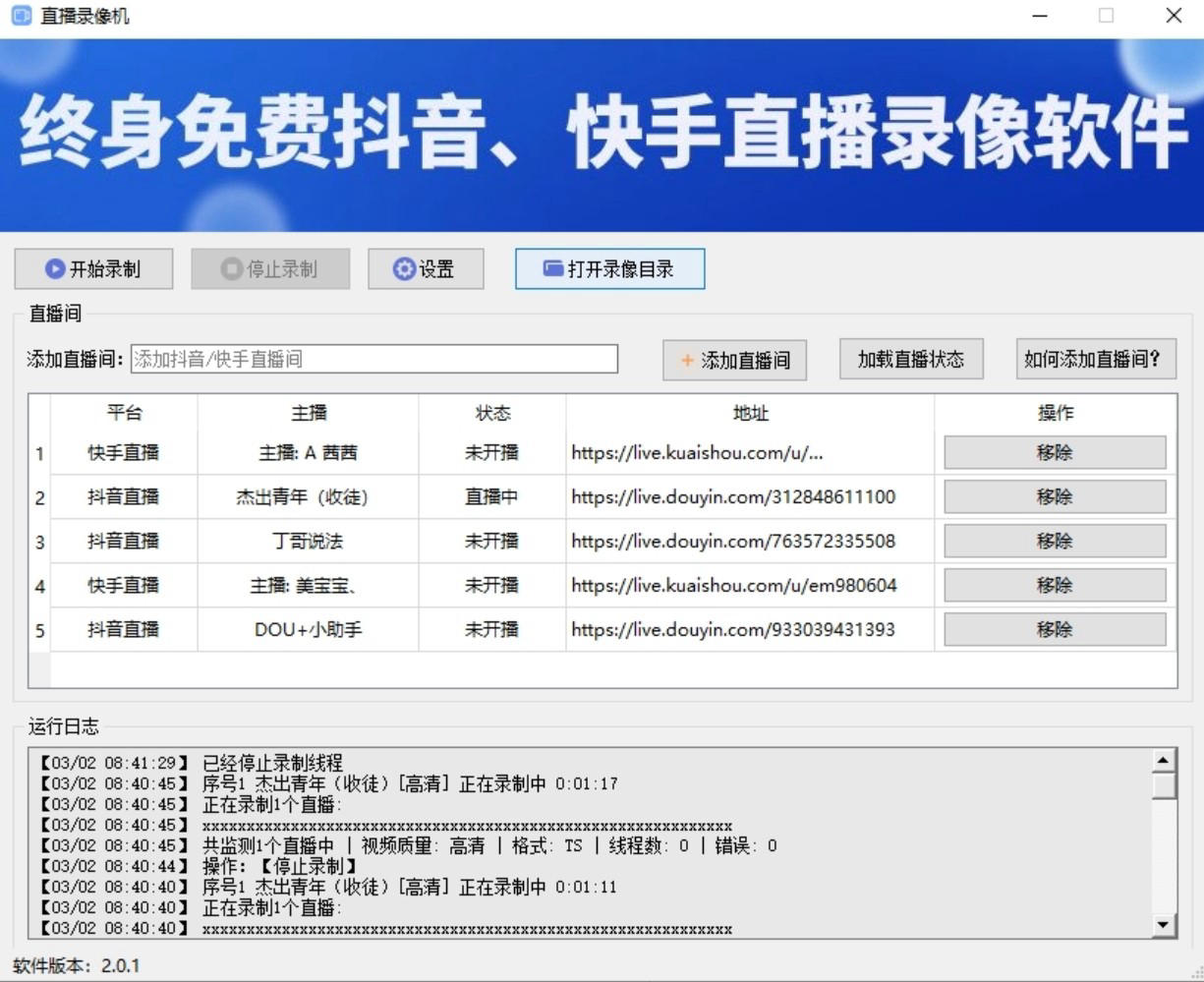This screenshot has width=1204, height=982.
Task: Click 抖音直播 platform cell in row 5
Action: point(124,630)
